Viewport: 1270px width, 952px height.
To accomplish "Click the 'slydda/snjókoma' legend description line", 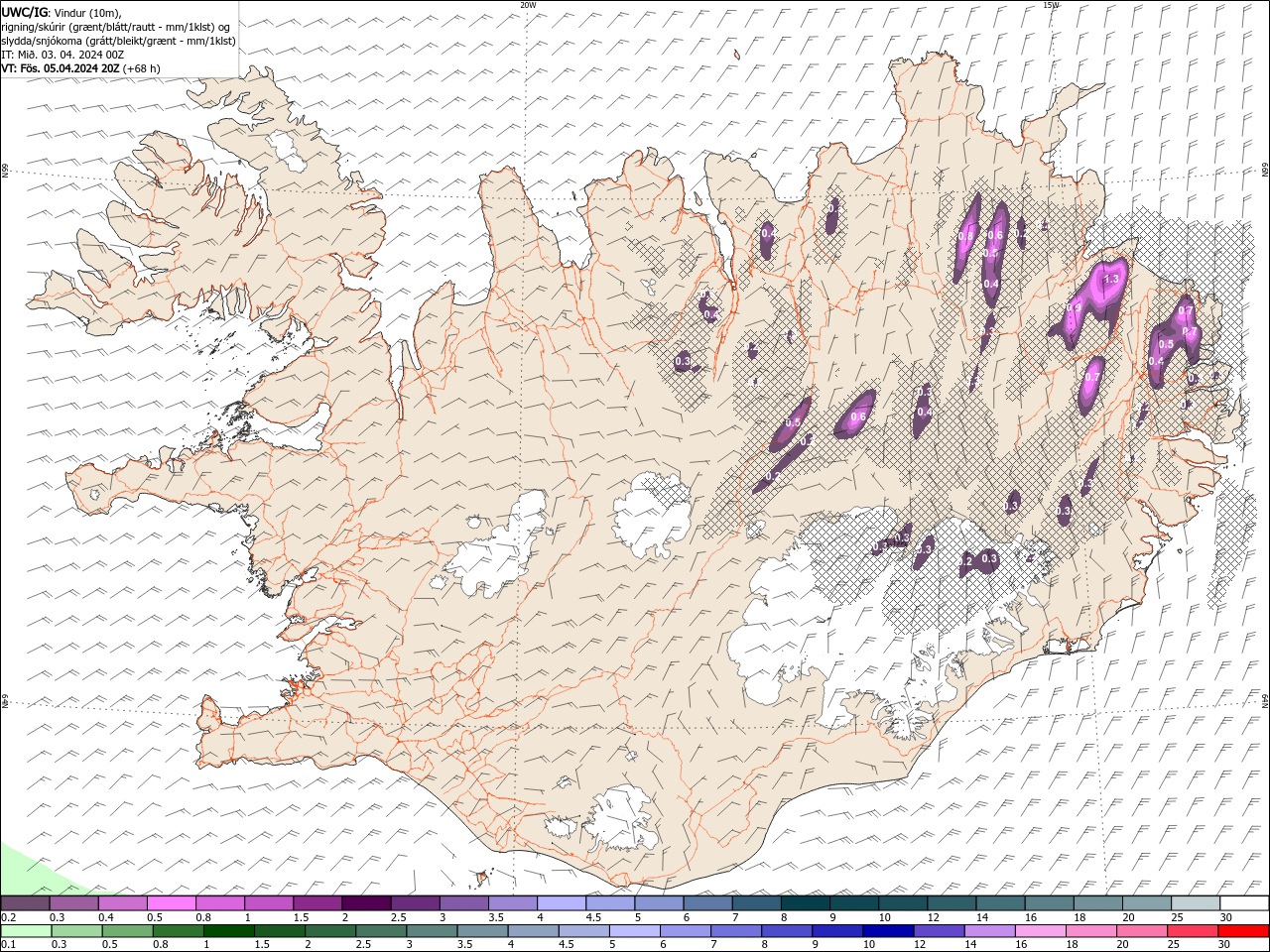I will (x=119, y=41).
